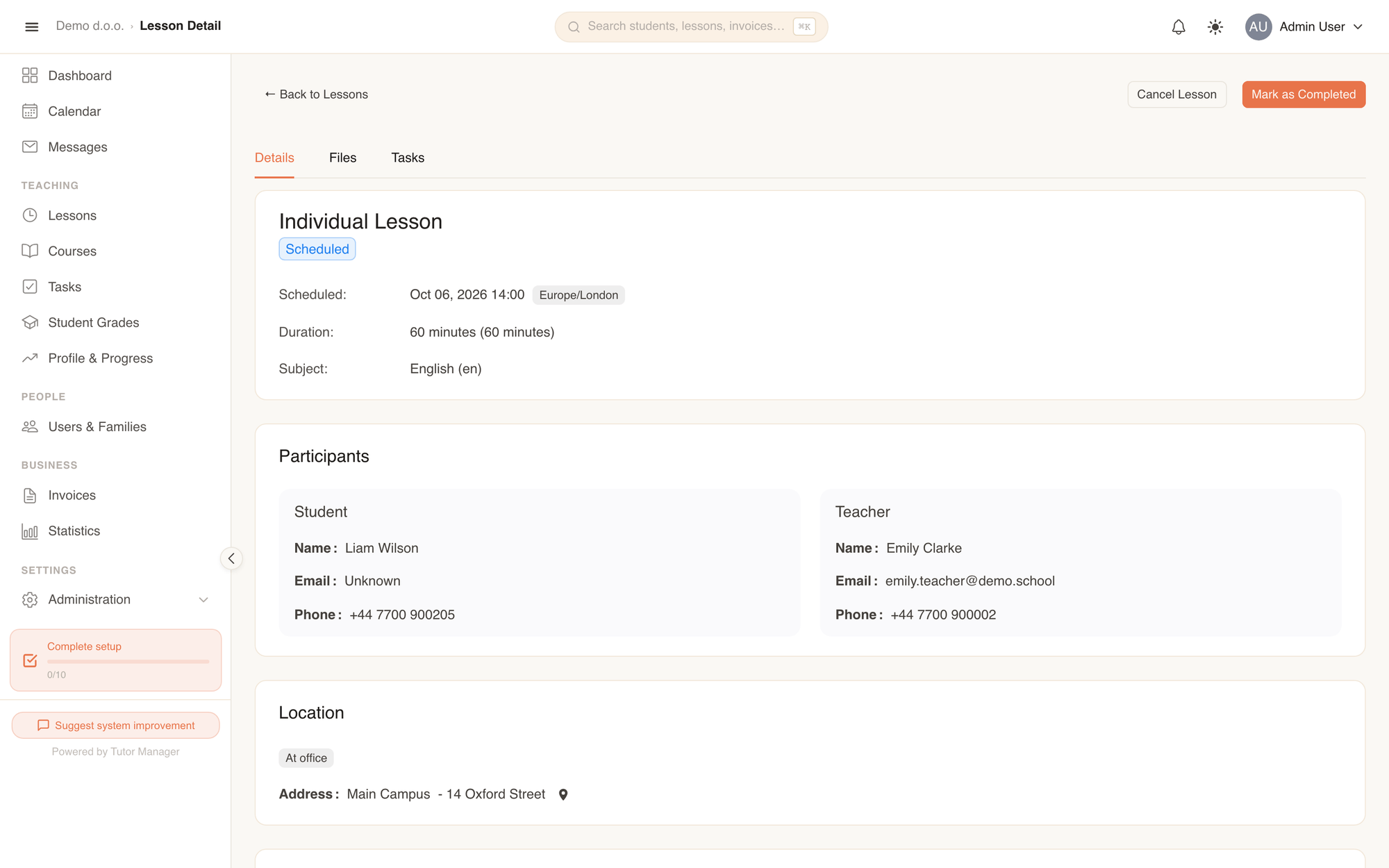This screenshot has height=868, width=1389.
Task: Expand the Admin User dropdown chevron
Action: tap(1358, 26)
